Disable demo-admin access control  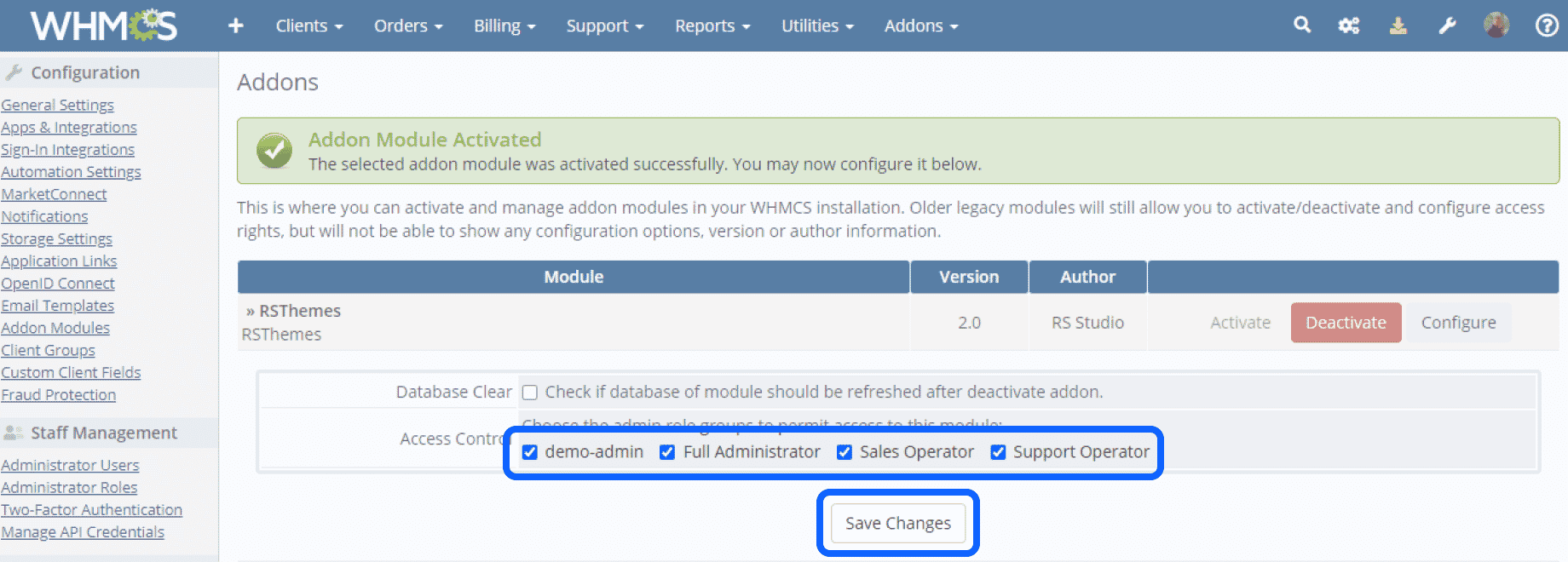(530, 452)
